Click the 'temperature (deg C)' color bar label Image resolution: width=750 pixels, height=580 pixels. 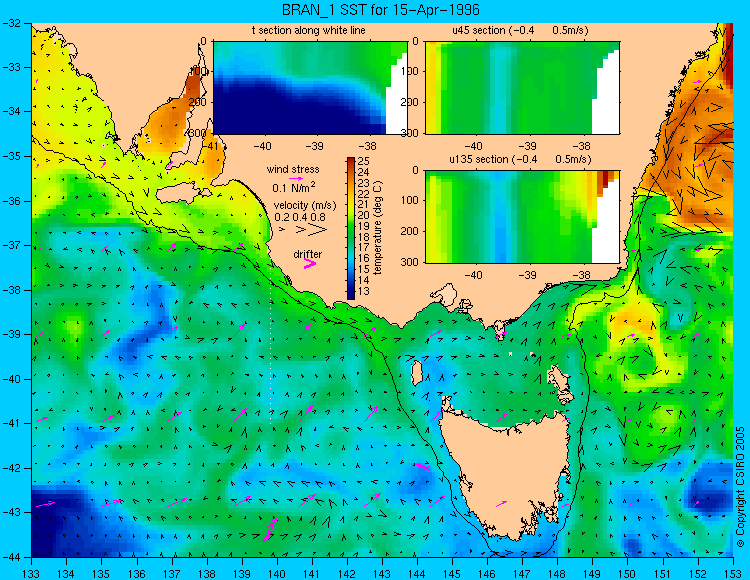point(378,228)
